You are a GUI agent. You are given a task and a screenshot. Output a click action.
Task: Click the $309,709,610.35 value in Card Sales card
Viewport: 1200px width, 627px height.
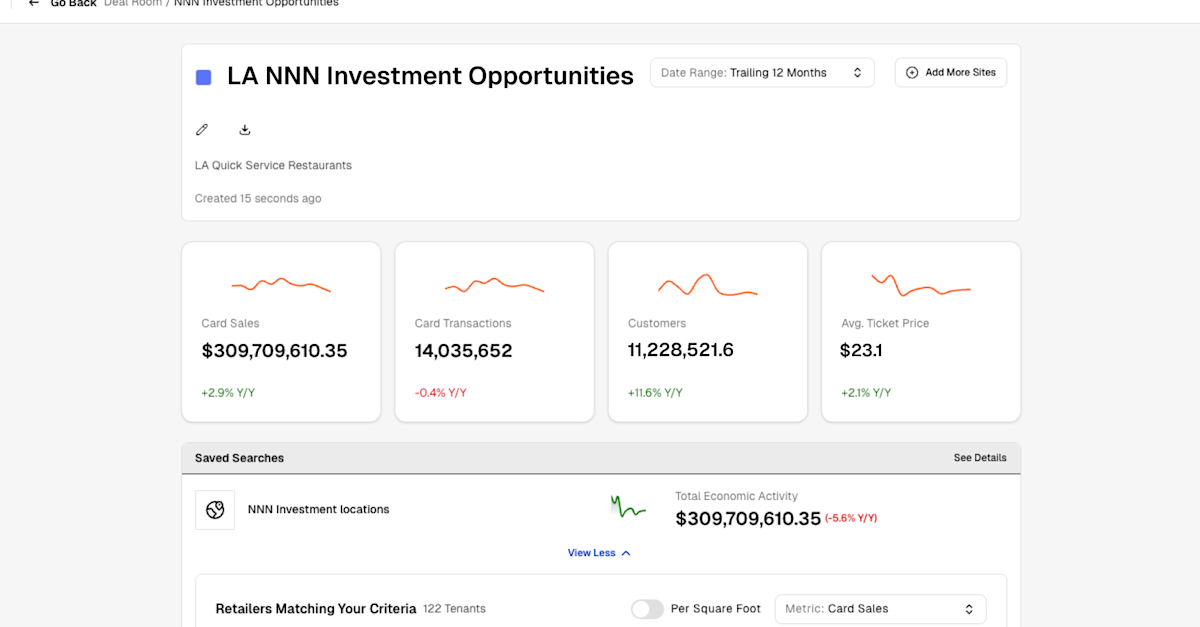pos(274,351)
